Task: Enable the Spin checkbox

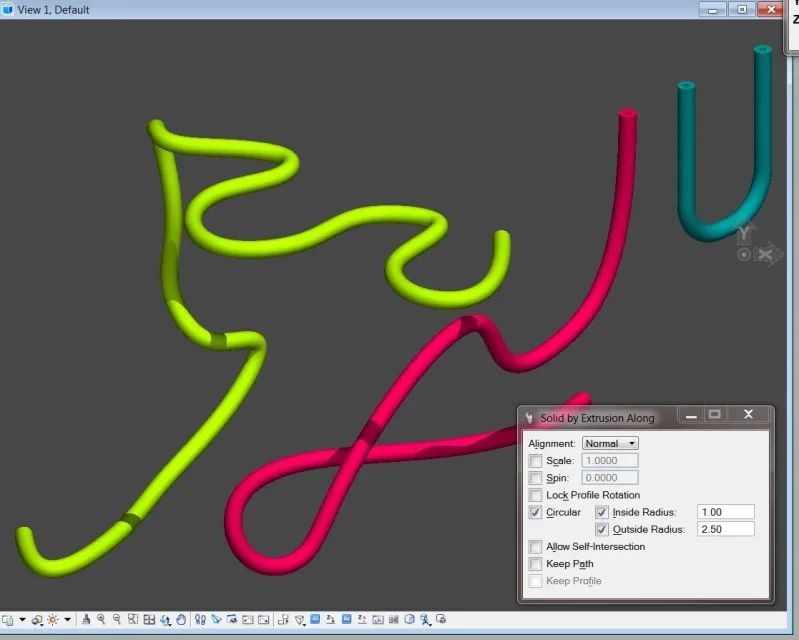Action: coord(536,478)
